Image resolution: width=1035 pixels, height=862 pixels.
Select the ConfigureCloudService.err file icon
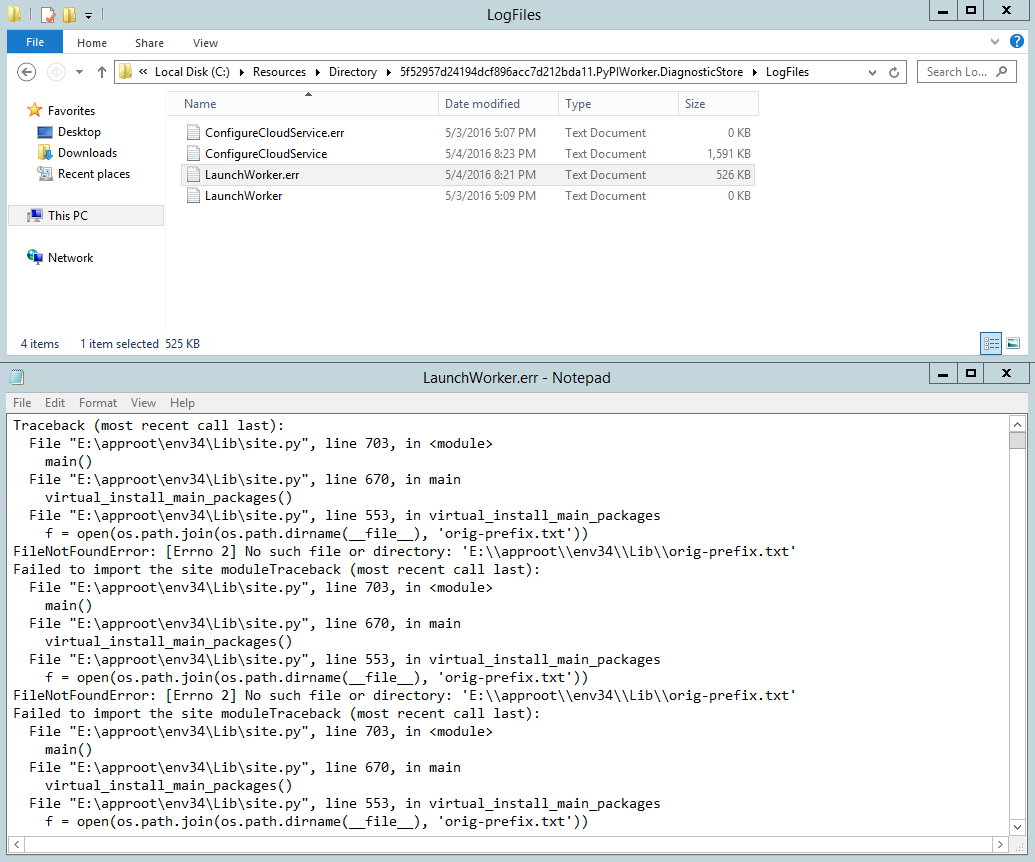pos(194,133)
